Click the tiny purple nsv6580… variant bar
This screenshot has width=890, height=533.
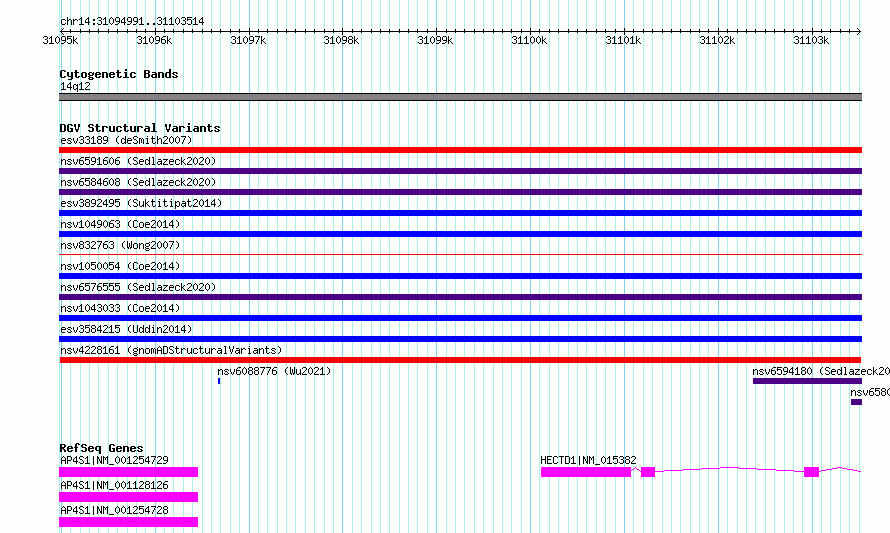[x=857, y=402]
